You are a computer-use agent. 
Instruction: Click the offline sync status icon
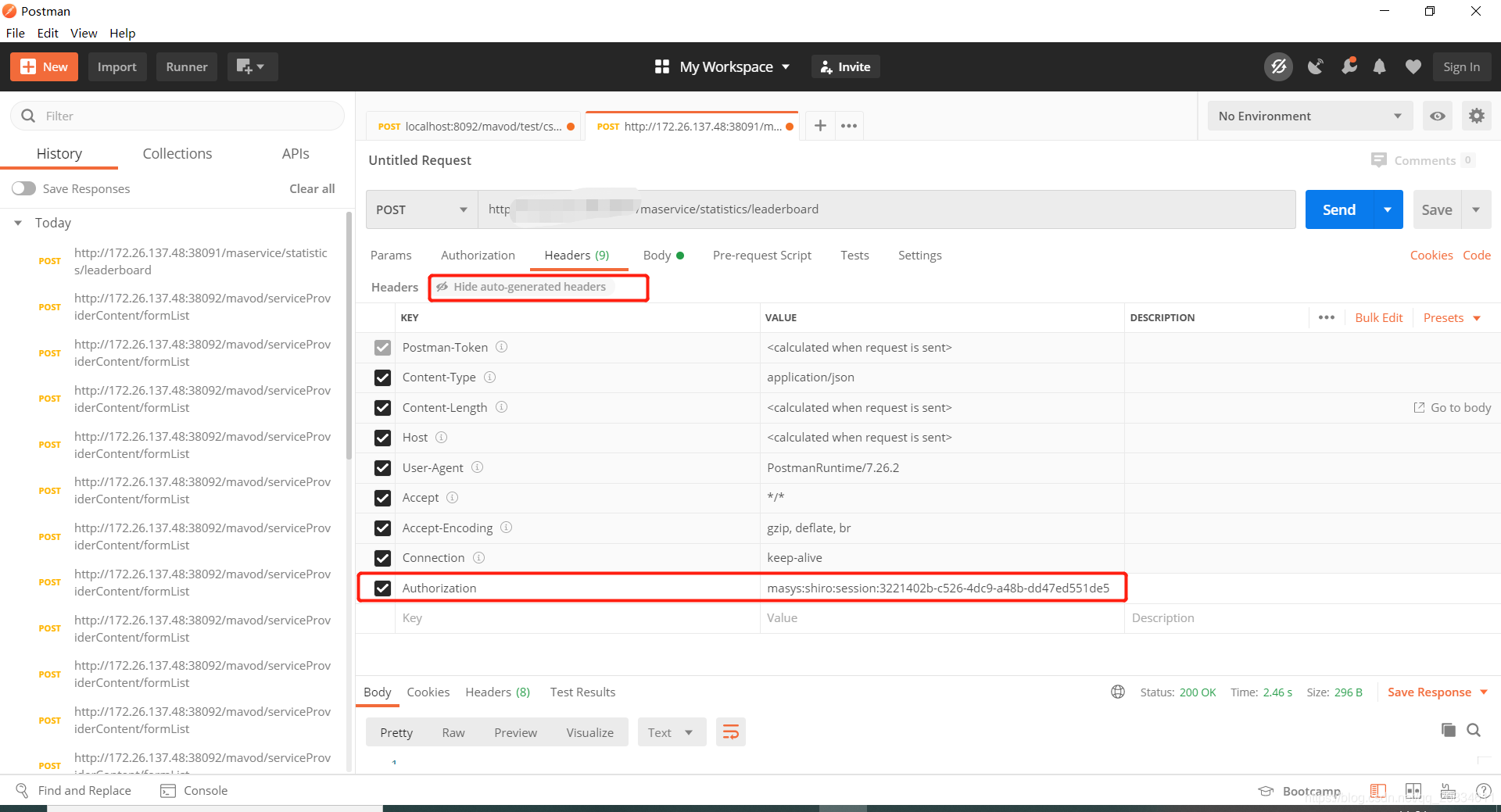[x=1278, y=66]
